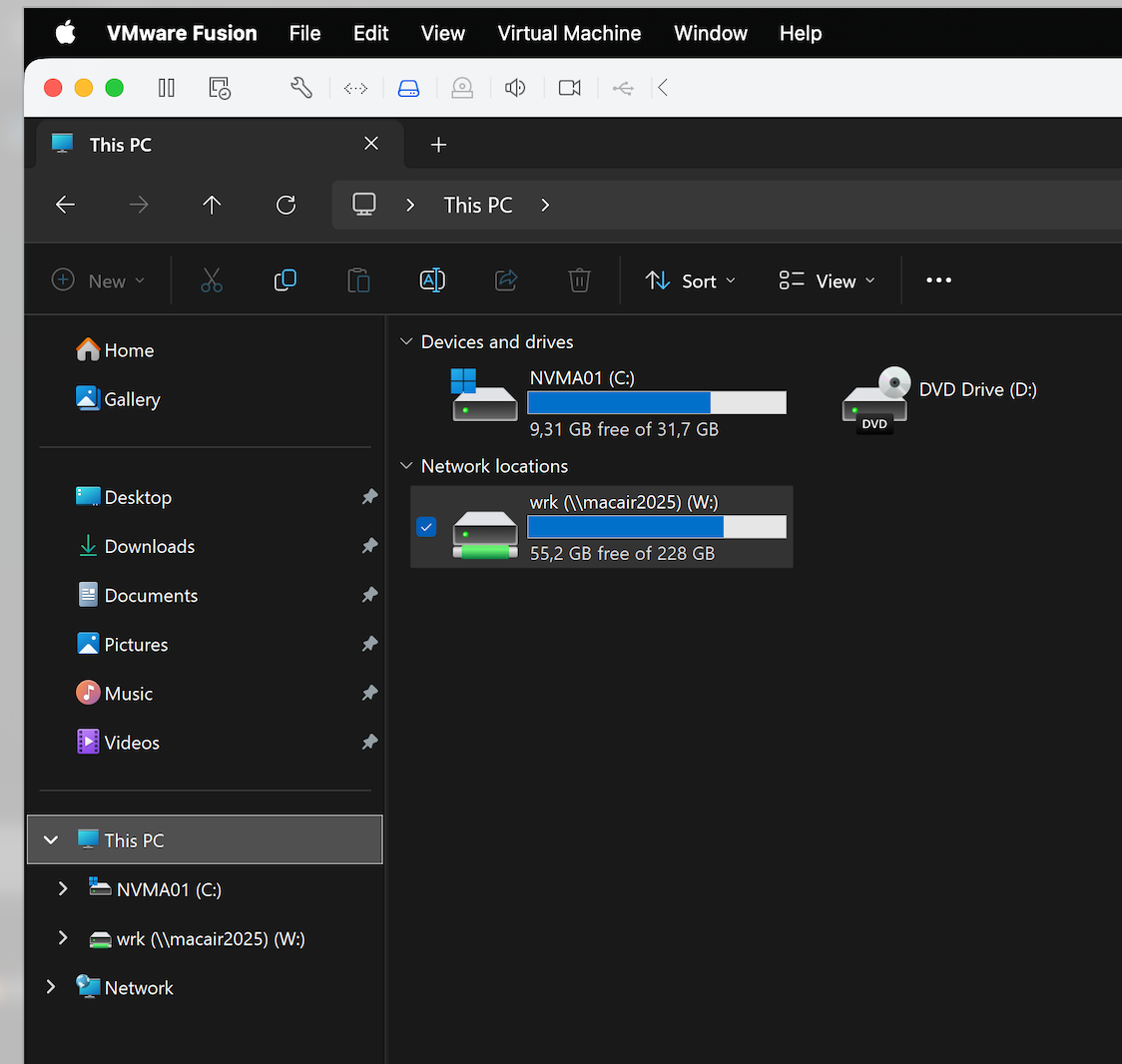Click the Share icon
The width and height of the screenshot is (1122, 1064).
pos(506,280)
